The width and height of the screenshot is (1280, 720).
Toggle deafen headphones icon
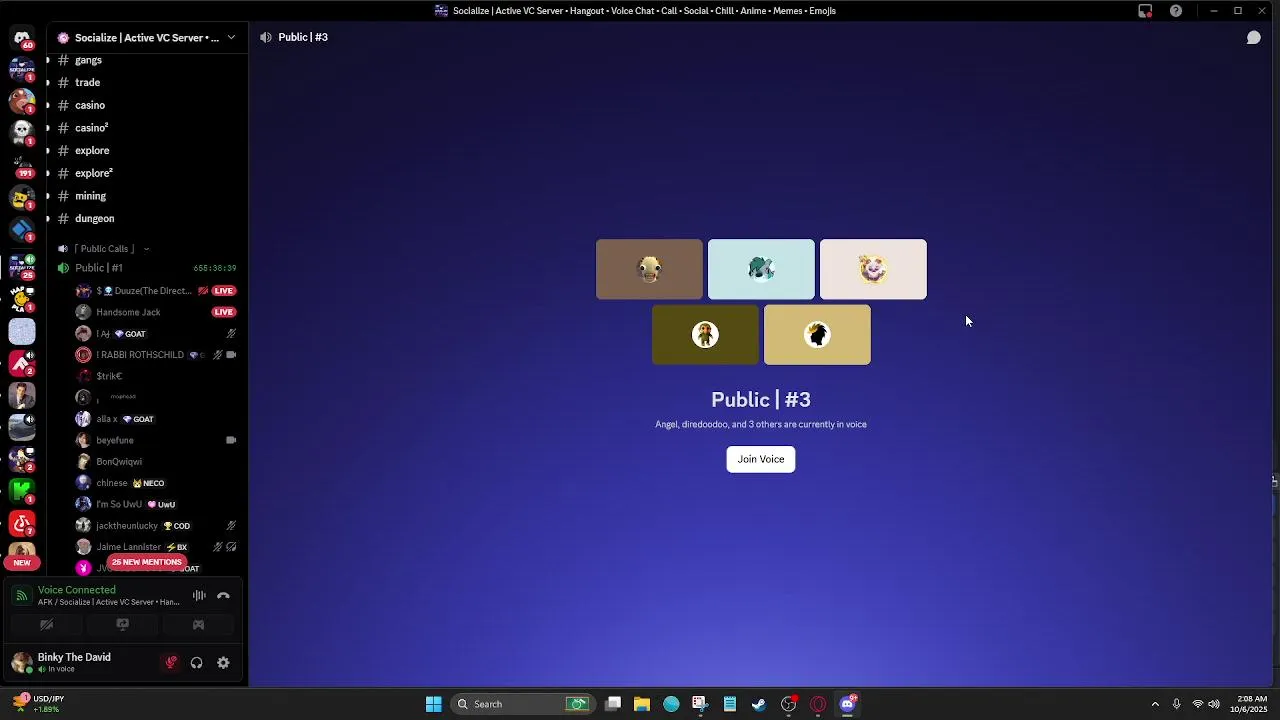(197, 662)
